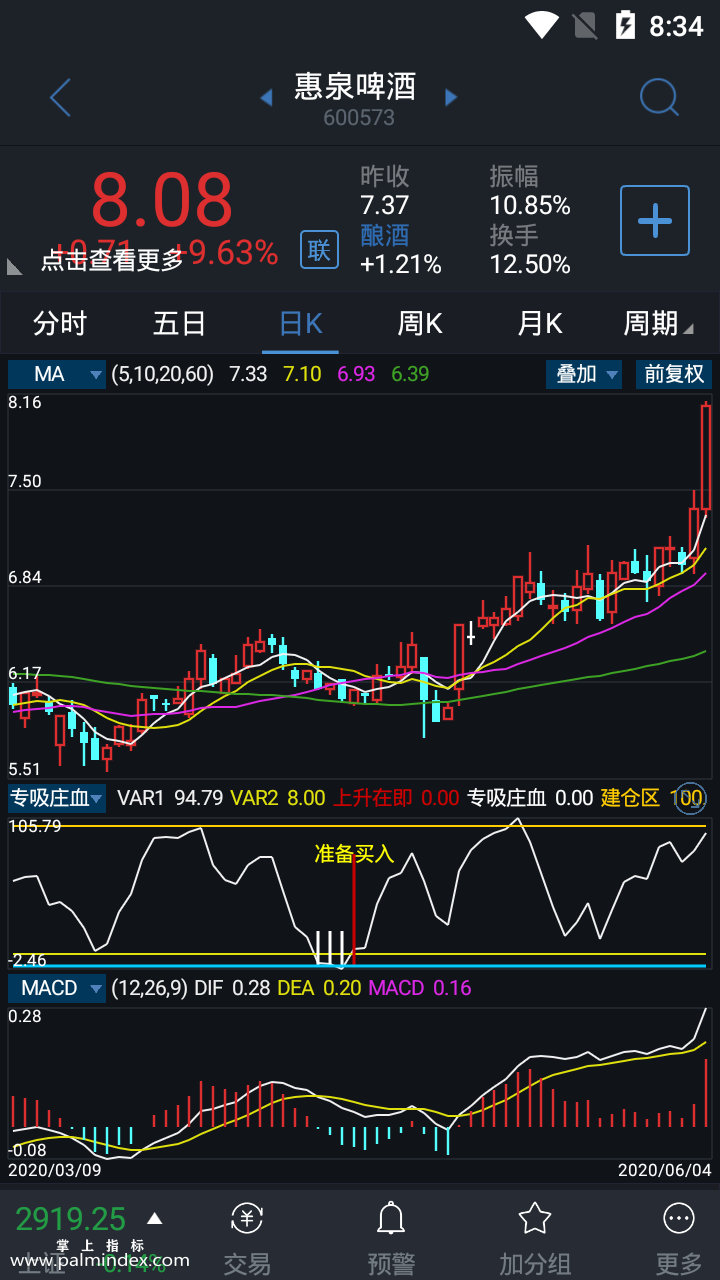This screenshot has height=1280, width=720.
Task: Add stock to watchlist with plus button
Action: (x=655, y=220)
